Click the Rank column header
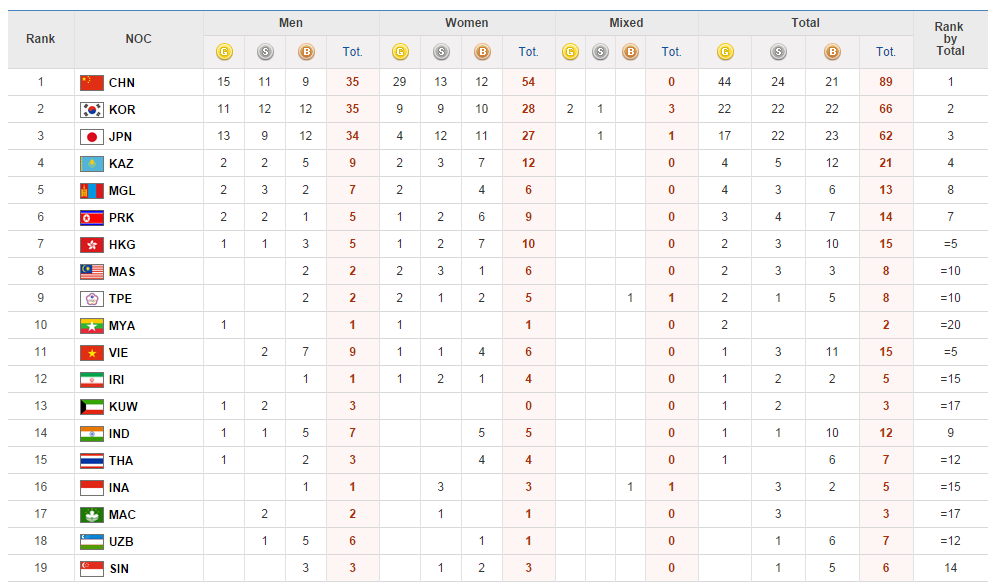The height and width of the screenshot is (582, 1002). pos(41,39)
